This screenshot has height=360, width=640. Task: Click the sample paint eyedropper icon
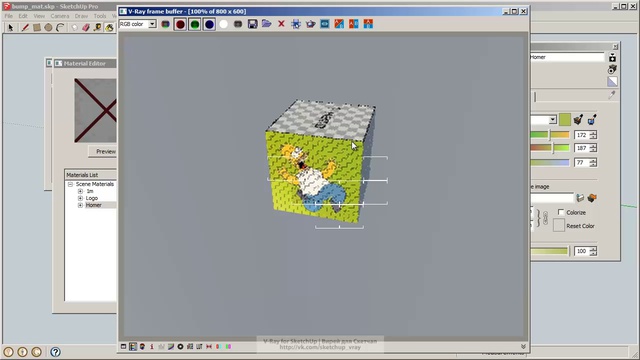(x=612, y=95)
